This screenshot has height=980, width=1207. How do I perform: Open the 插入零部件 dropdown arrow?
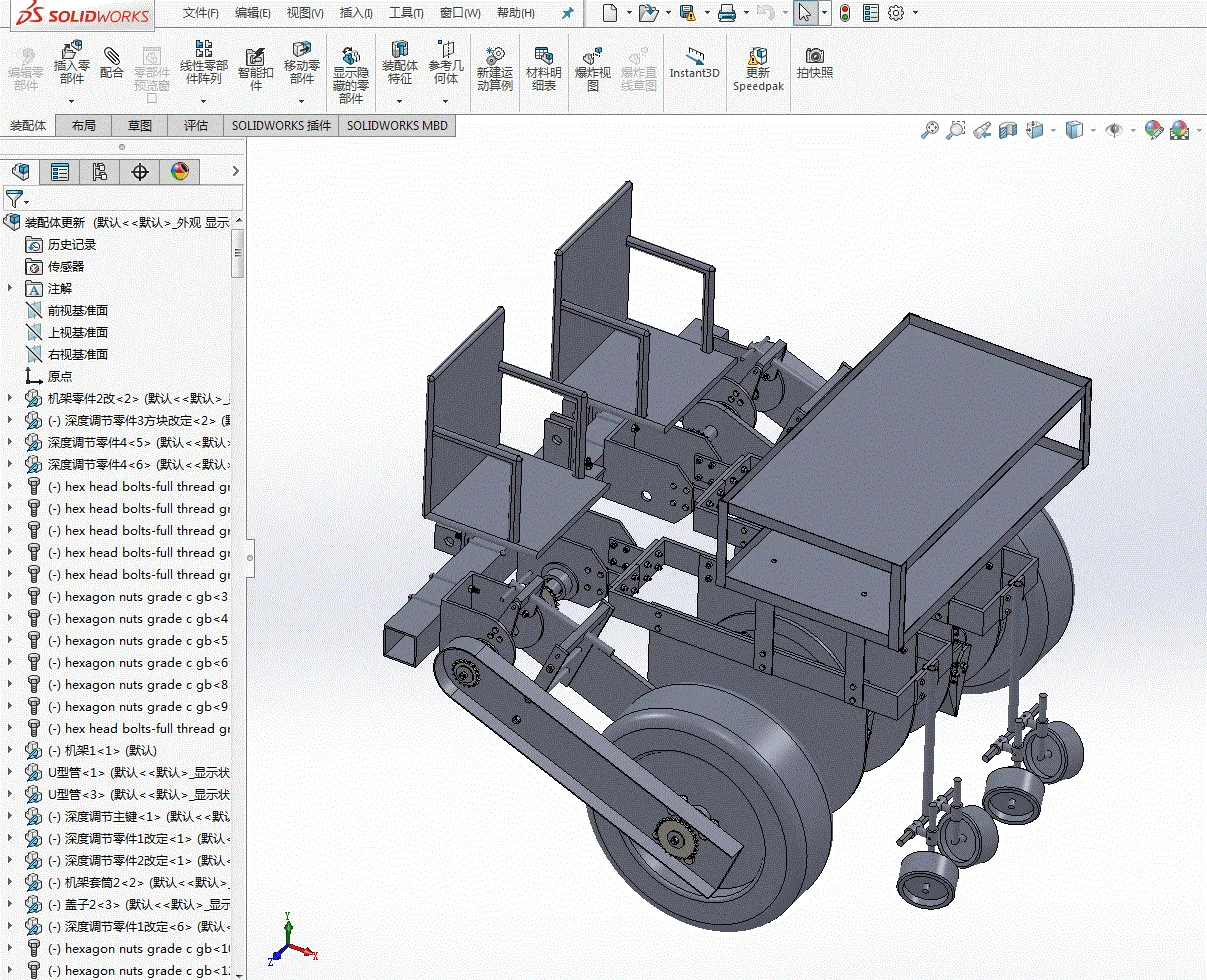72,101
